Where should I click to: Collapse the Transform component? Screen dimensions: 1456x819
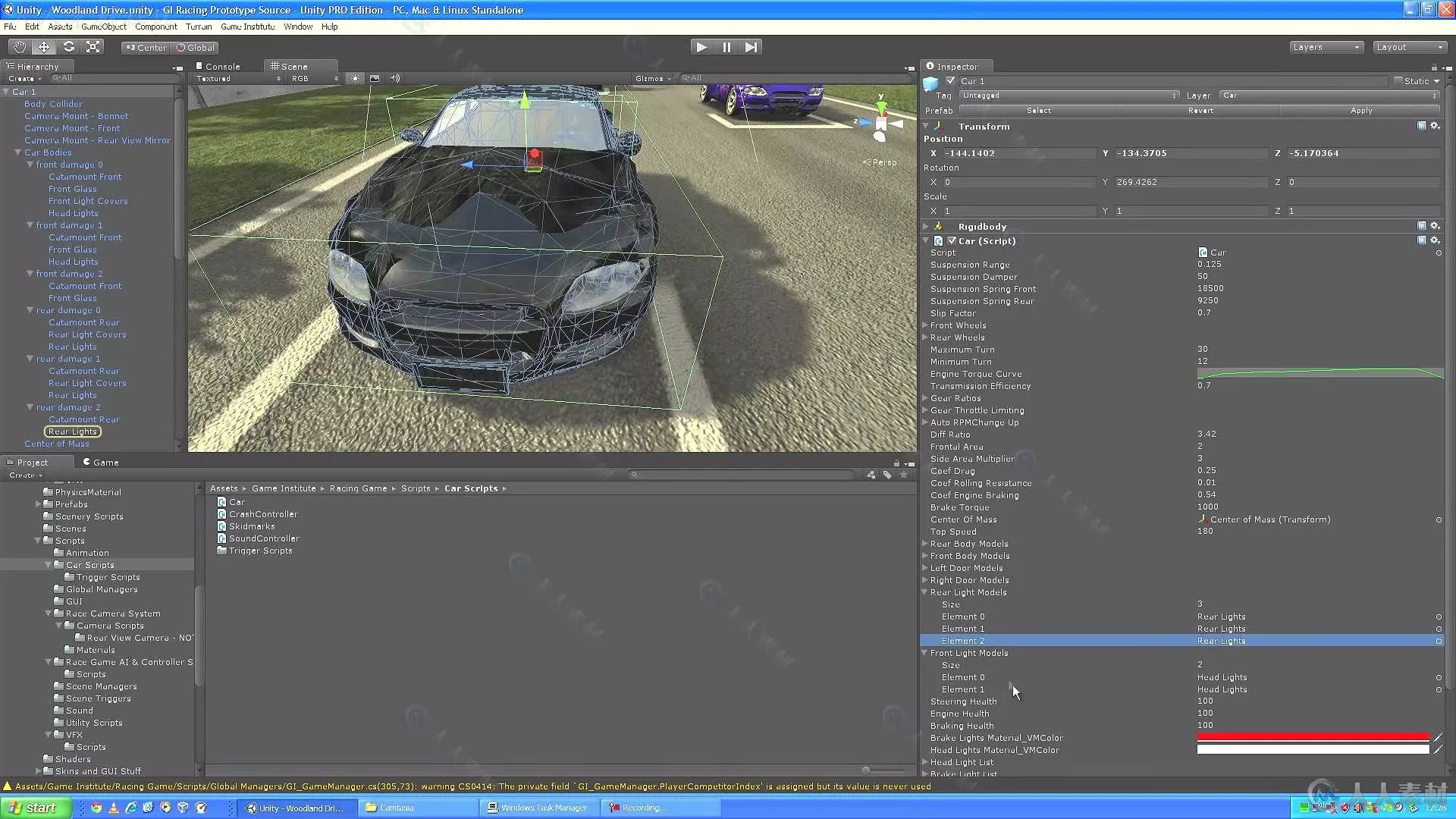pos(926,126)
